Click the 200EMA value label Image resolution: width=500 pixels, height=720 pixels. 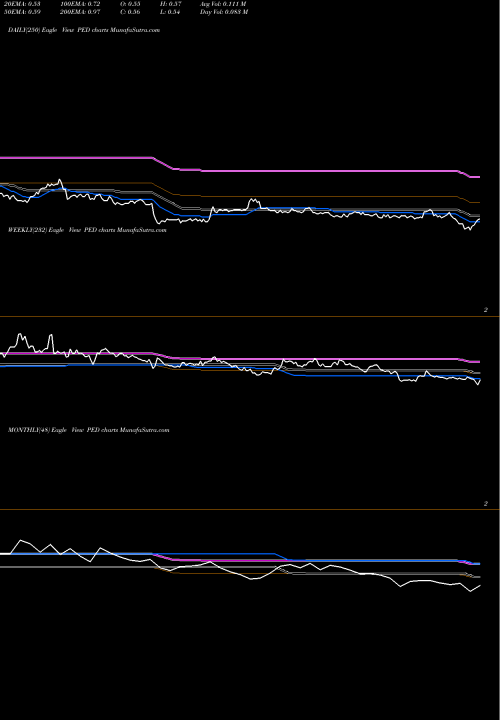coord(79,12)
